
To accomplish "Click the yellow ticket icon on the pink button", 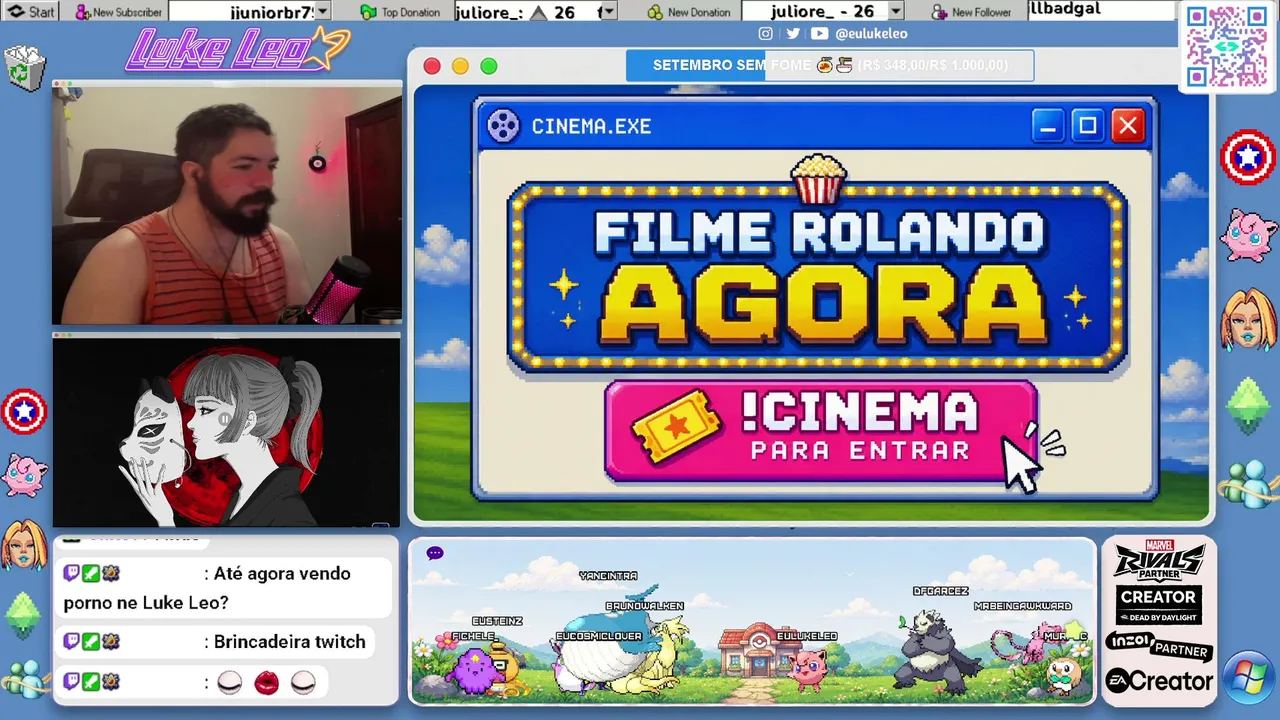I will point(676,427).
